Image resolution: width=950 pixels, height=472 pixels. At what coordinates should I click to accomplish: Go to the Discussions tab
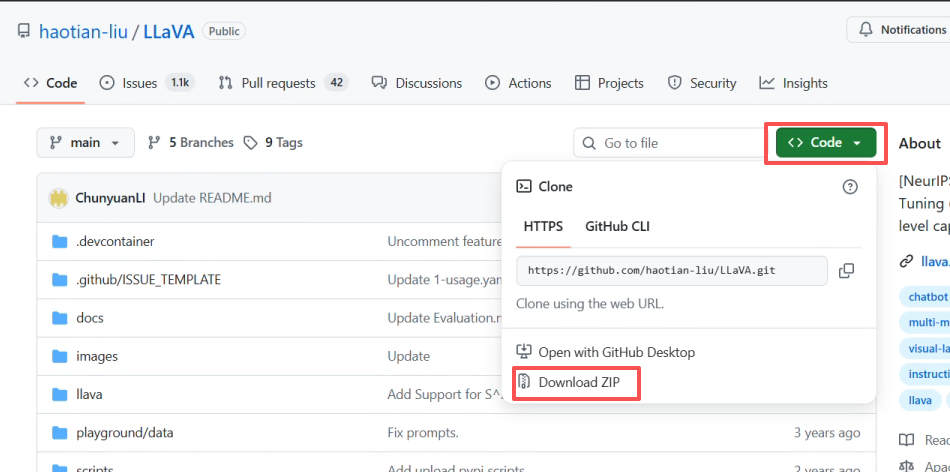[x=417, y=83]
